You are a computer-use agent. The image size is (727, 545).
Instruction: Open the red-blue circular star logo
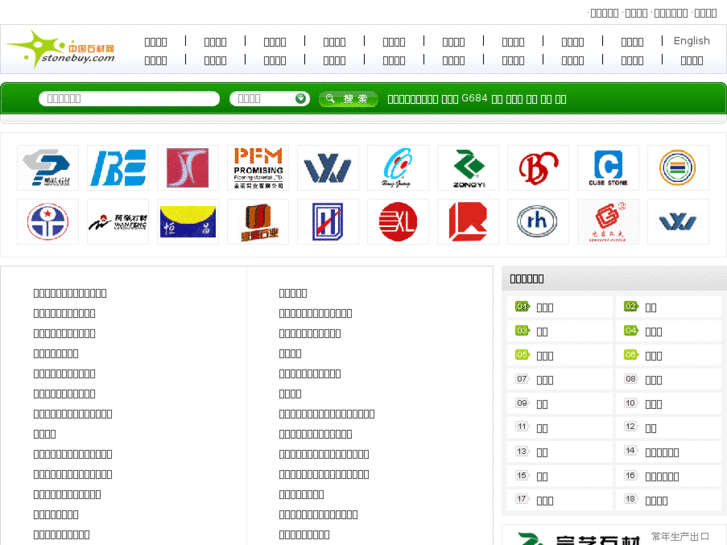48,222
